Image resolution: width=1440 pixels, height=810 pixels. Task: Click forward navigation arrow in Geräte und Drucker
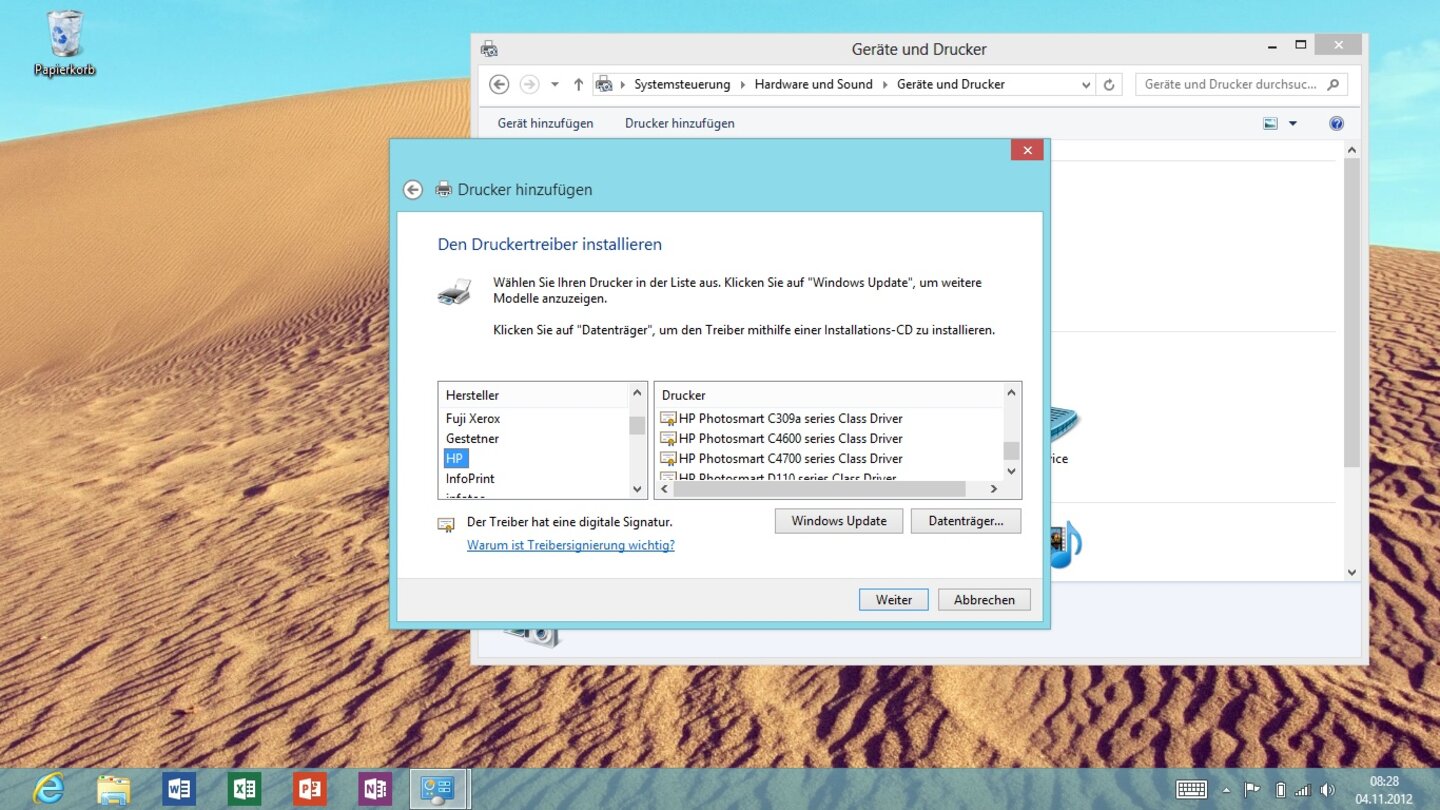(x=529, y=85)
